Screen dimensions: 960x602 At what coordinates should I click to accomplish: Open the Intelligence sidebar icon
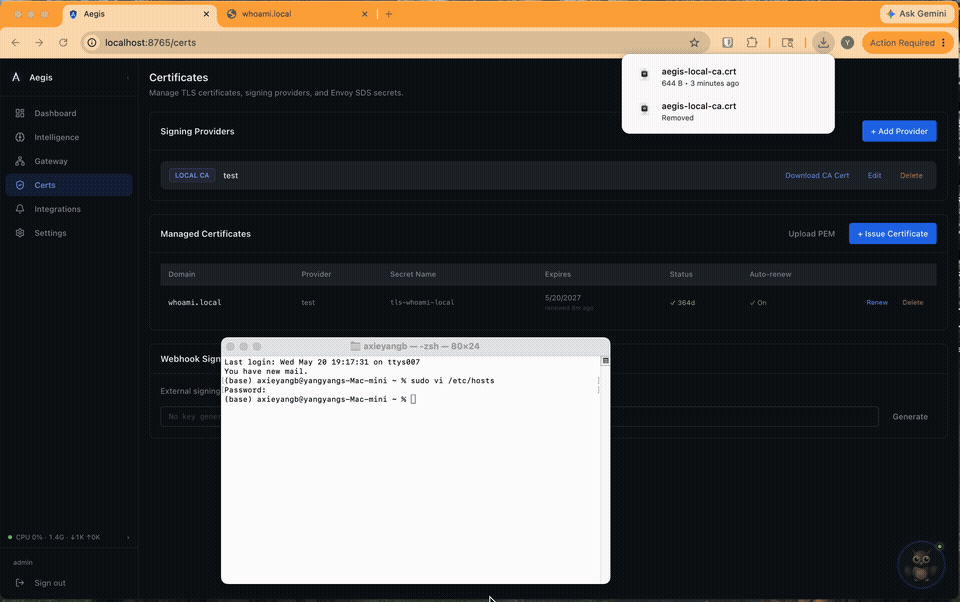coord(20,137)
